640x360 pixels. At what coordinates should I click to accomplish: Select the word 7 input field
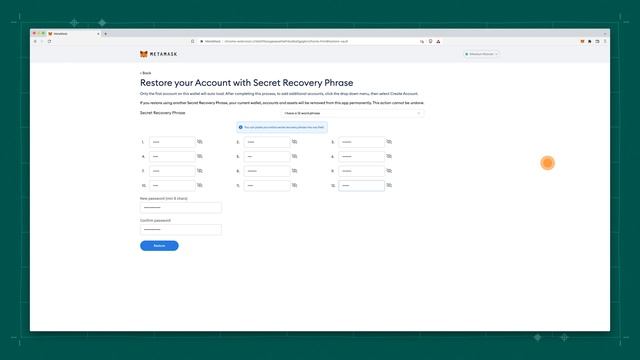click(172, 171)
